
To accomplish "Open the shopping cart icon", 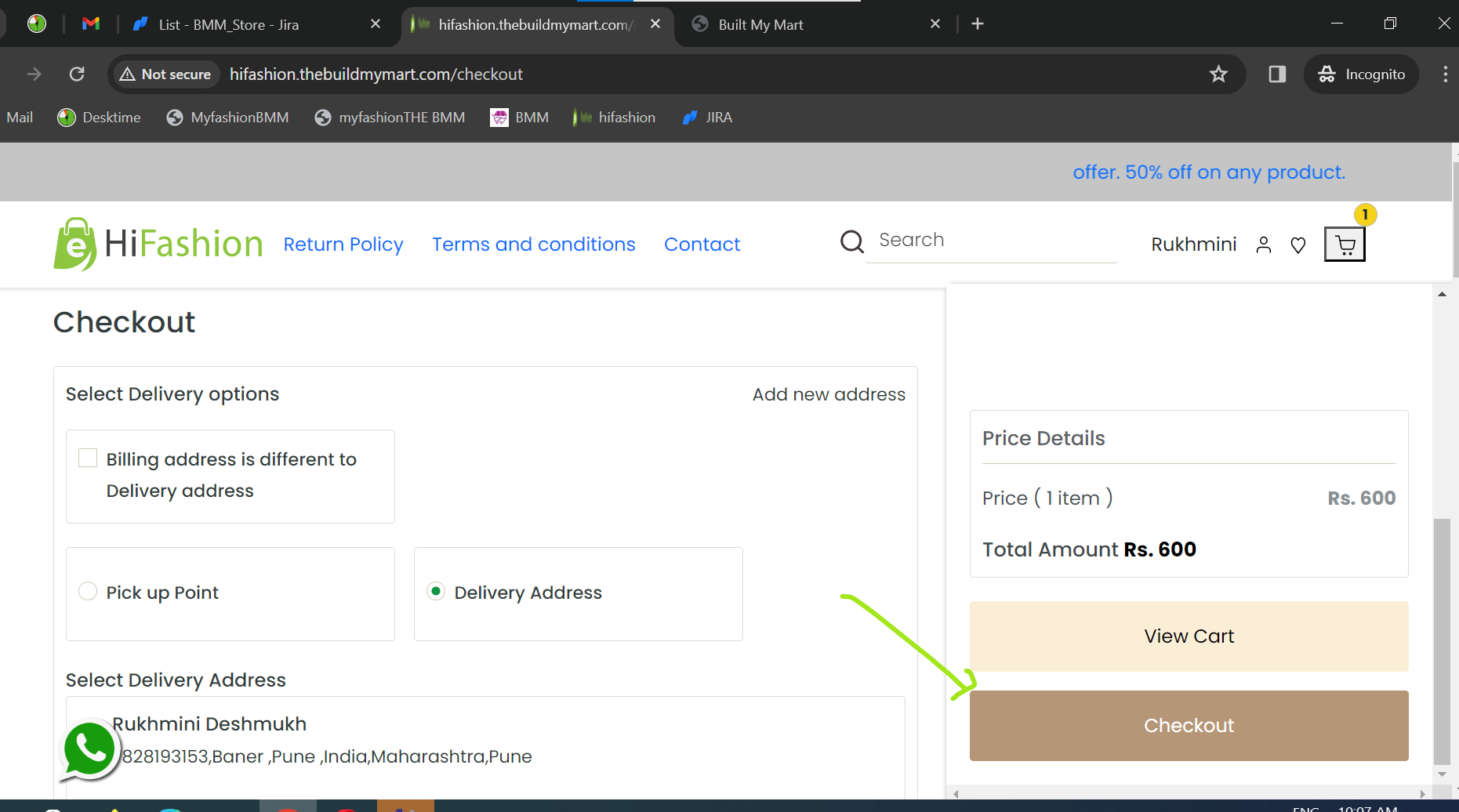I will coord(1345,245).
